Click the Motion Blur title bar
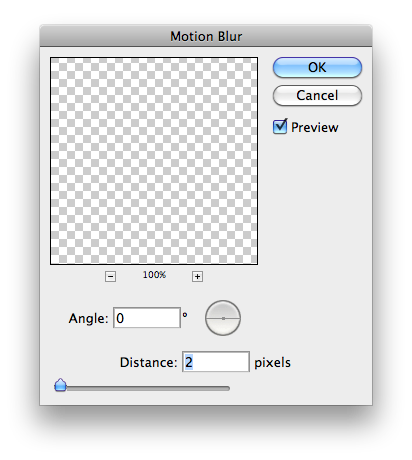This screenshot has height=460, width=412. pyautogui.click(x=206, y=36)
